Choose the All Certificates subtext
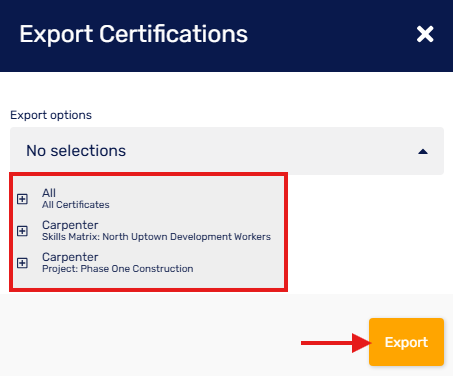 click(76, 205)
